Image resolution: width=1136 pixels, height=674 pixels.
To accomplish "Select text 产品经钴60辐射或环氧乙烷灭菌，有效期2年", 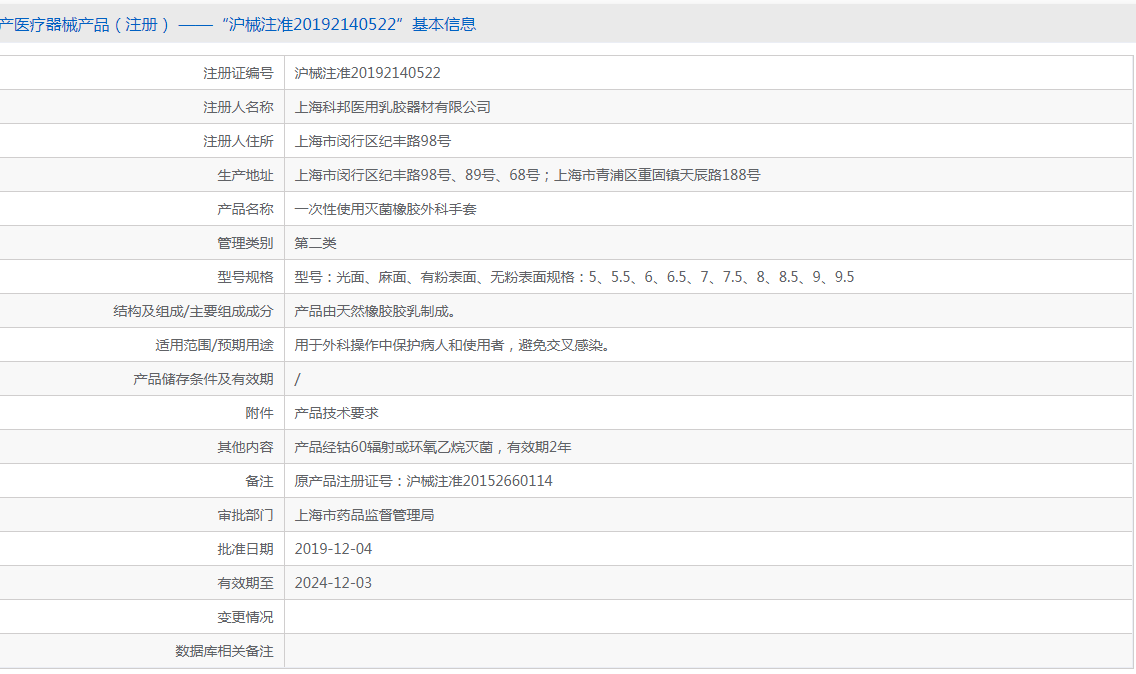I will [433, 448].
